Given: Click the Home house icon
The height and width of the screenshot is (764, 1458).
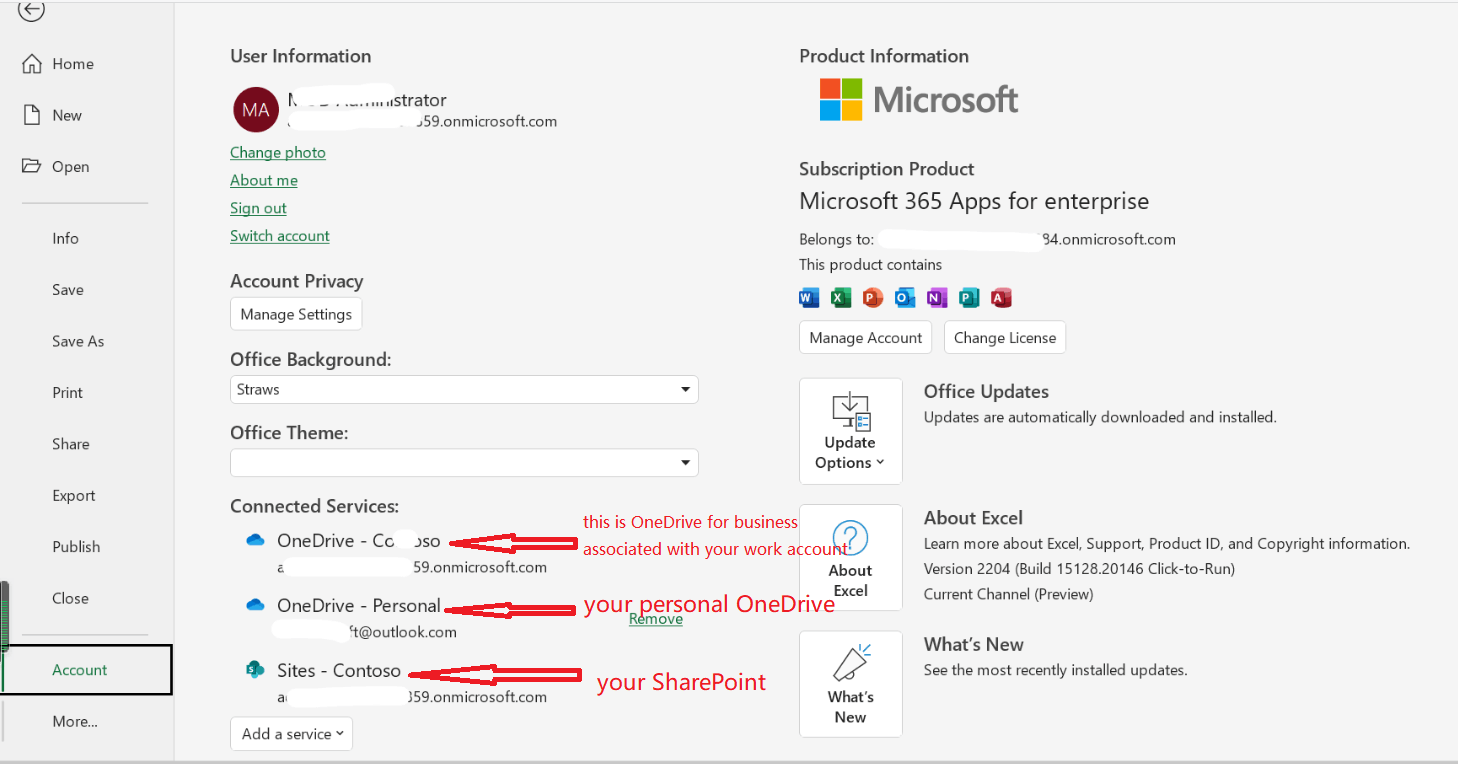Looking at the screenshot, I should 32,64.
